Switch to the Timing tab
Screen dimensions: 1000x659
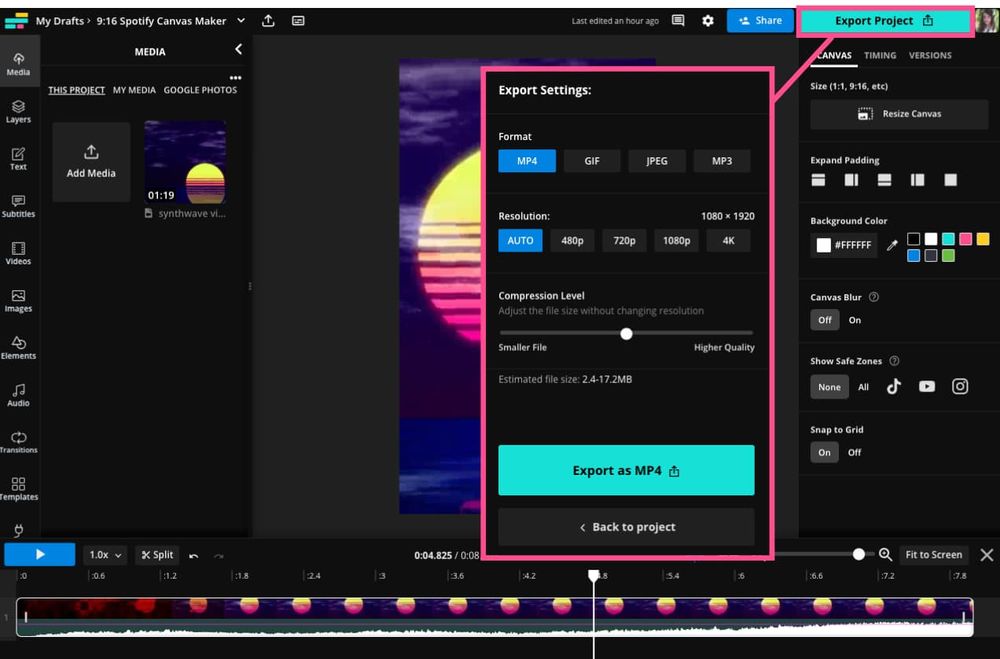click(x=880, y=55)
